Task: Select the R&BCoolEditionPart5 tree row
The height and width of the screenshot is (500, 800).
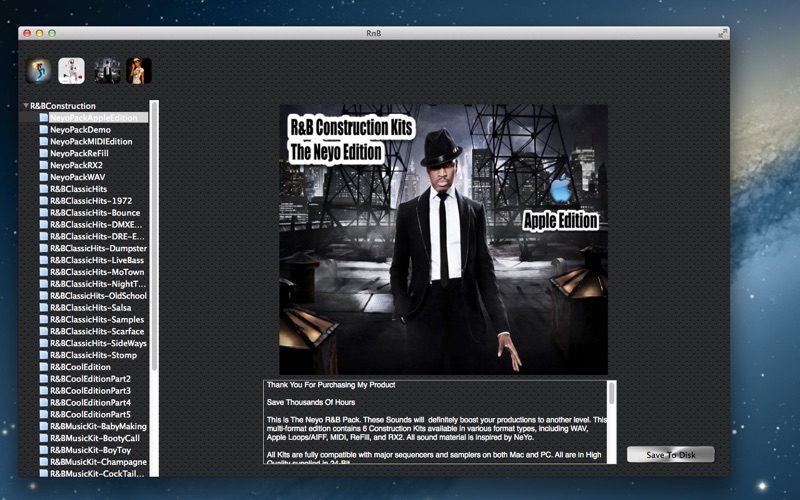Action: click(84, 414)
